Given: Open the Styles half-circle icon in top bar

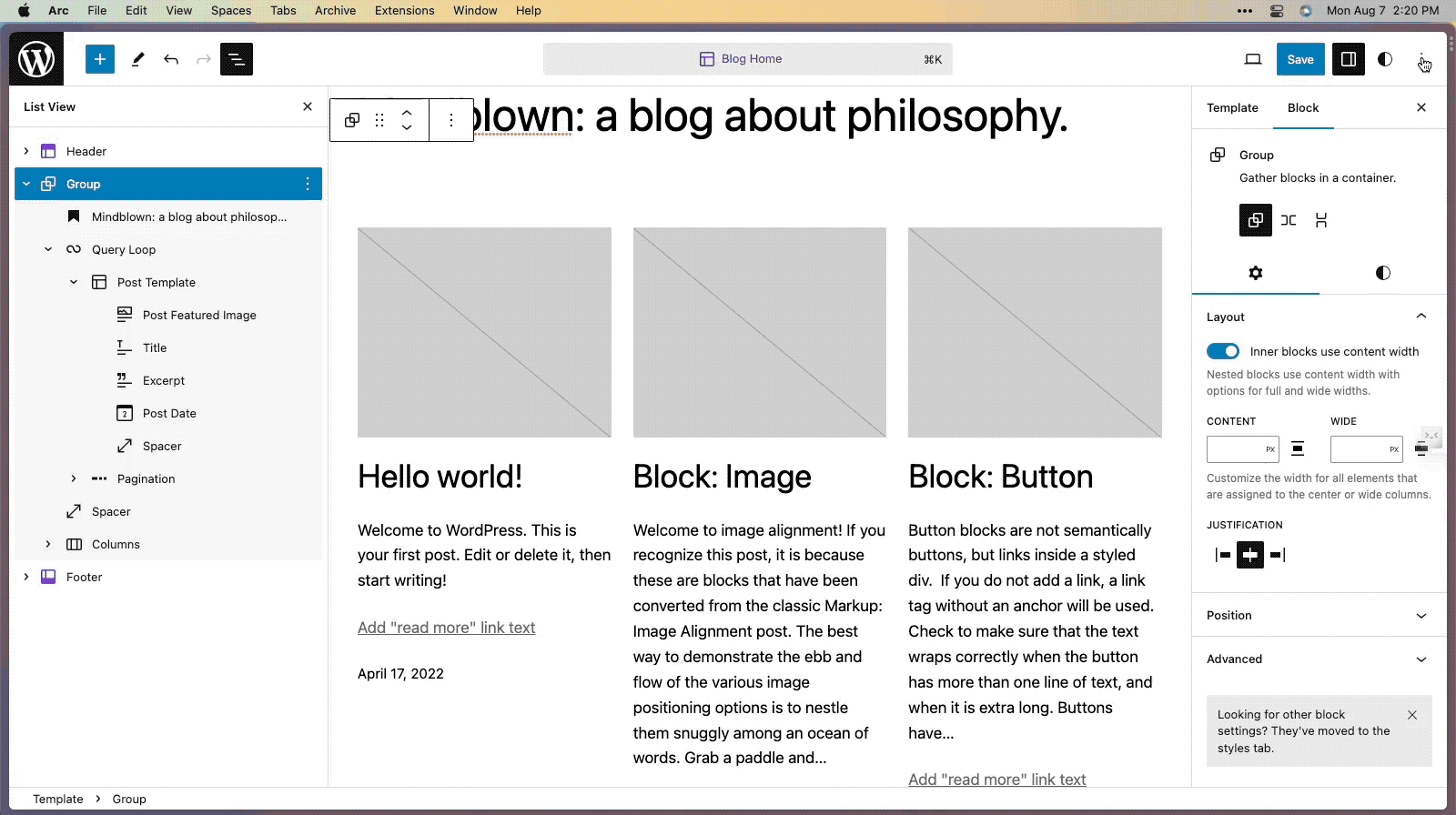Looking at the screenshot, I should pyautogui.click(x=1385, y=59).
